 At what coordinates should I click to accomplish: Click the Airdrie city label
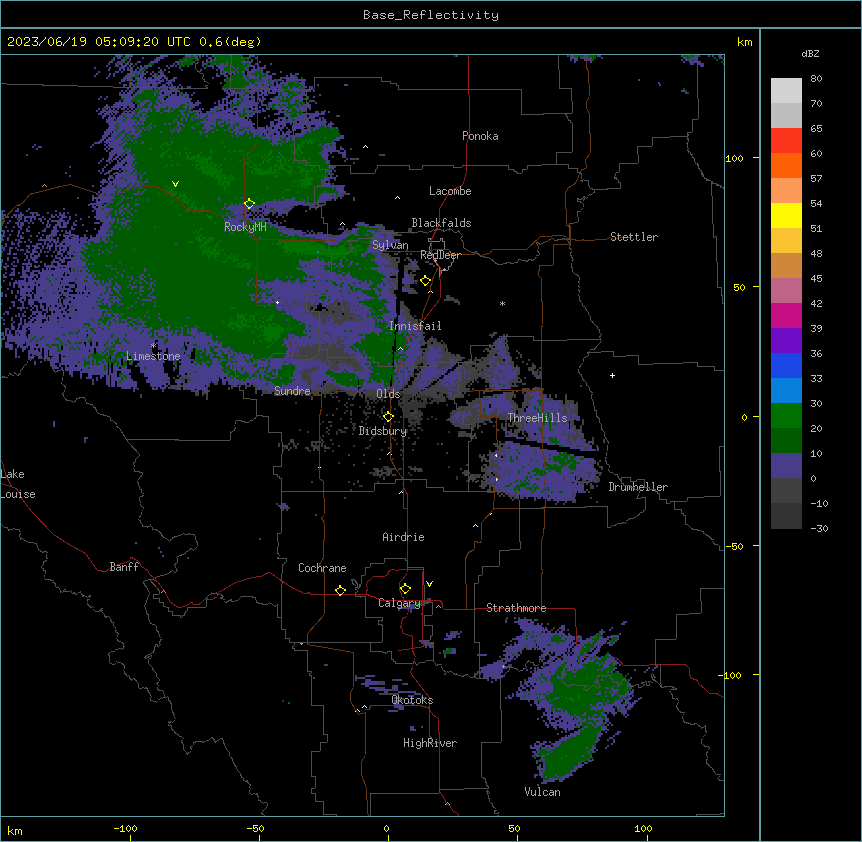403,537
